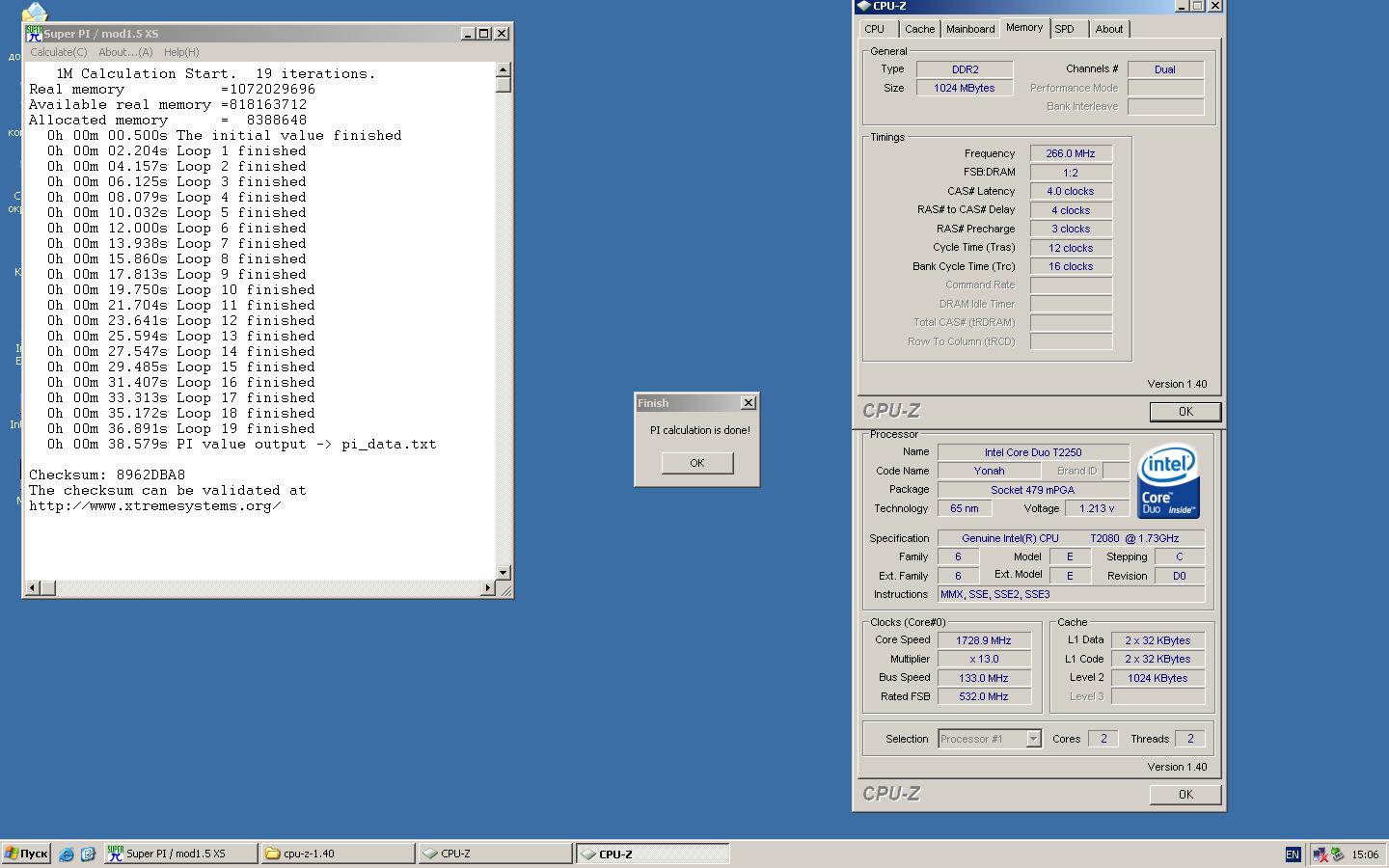Open the About tab in CPU-Z

pos(1109,29)
